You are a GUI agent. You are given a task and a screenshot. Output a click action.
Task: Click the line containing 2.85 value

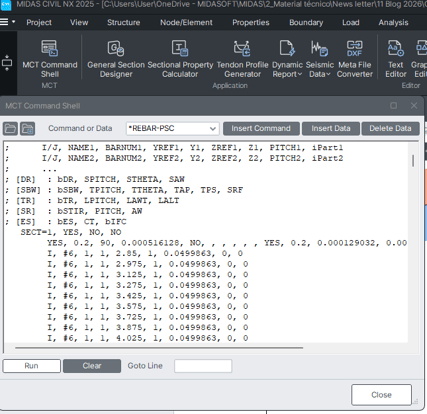tap(145, 254)
